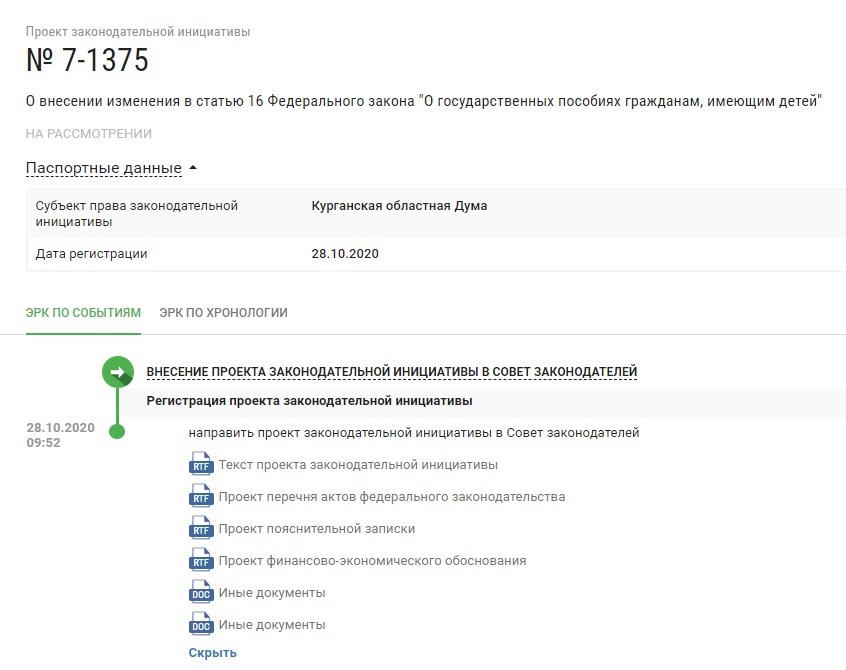Click Регистрация проекта законодательной инициативы heading

point(309,401)
